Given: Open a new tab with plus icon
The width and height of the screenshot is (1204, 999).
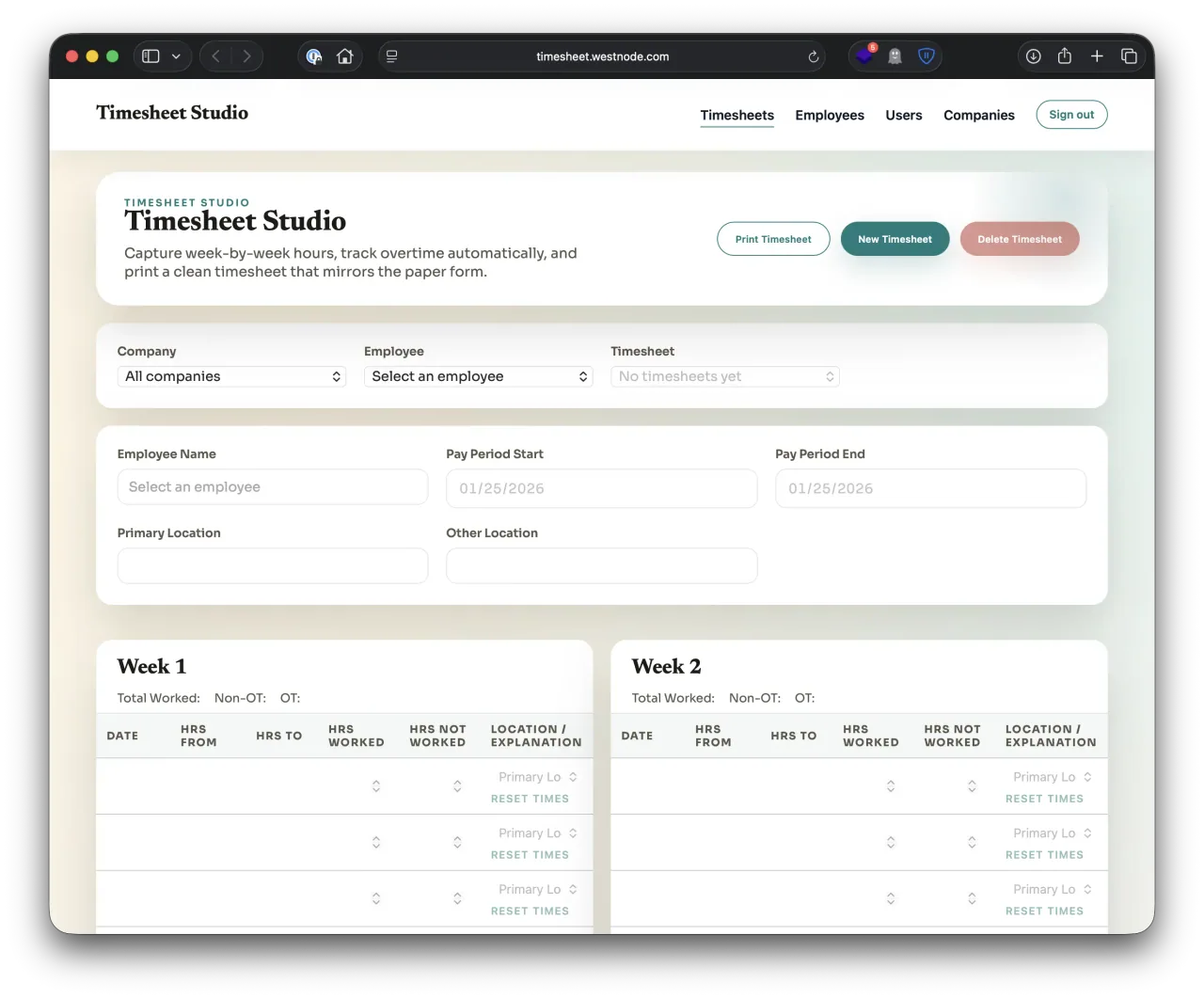Looking at the screenshot, I should pyautogui.click(x=1097, y=56).
